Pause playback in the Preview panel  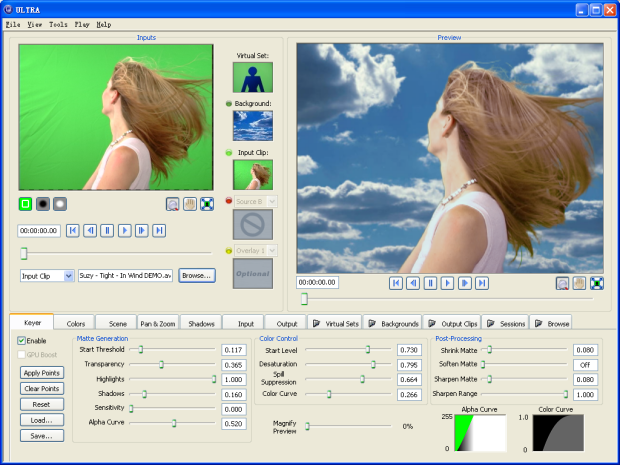tap(430, 283)
